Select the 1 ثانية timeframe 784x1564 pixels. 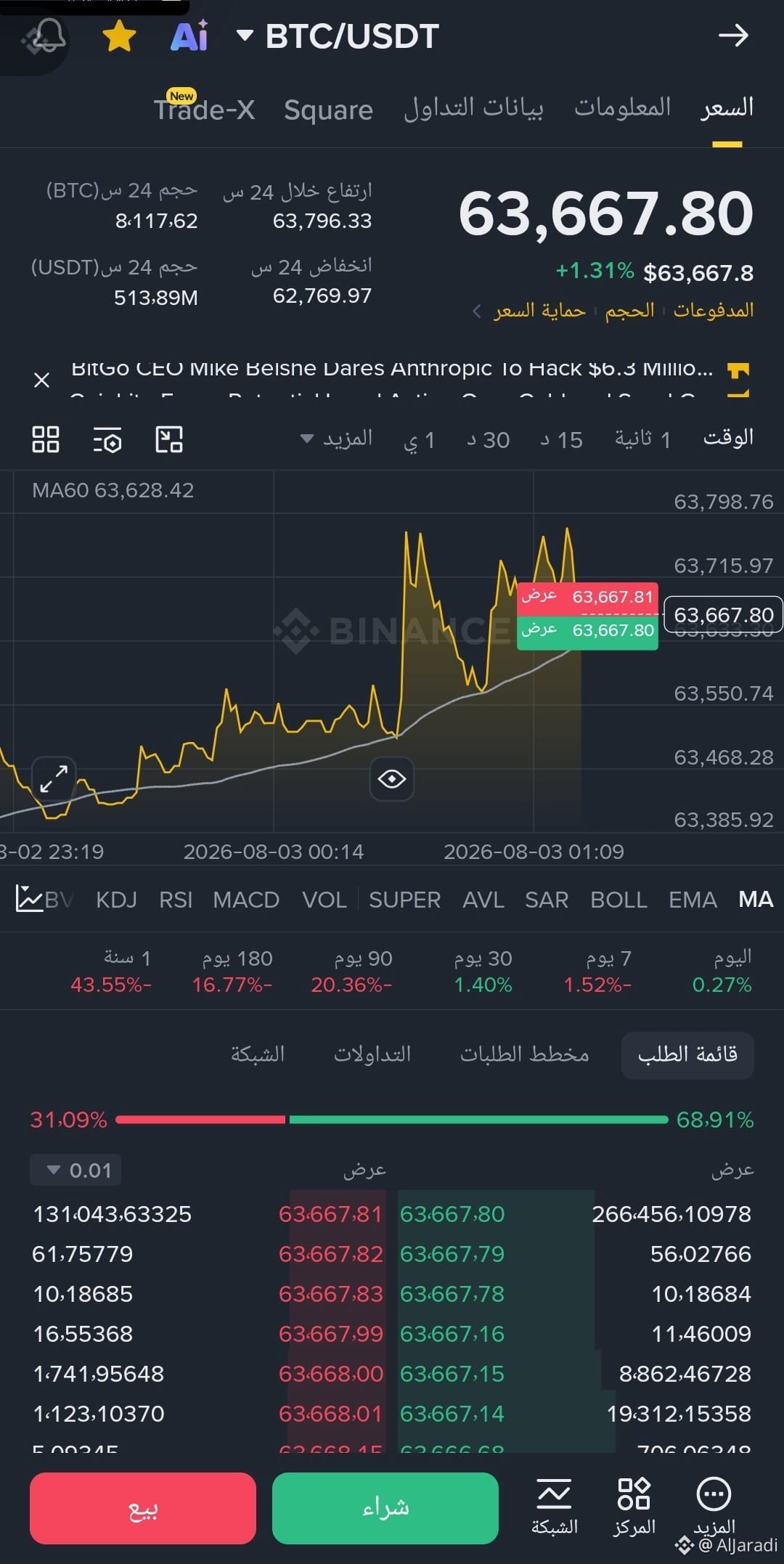tap(642, 439)
